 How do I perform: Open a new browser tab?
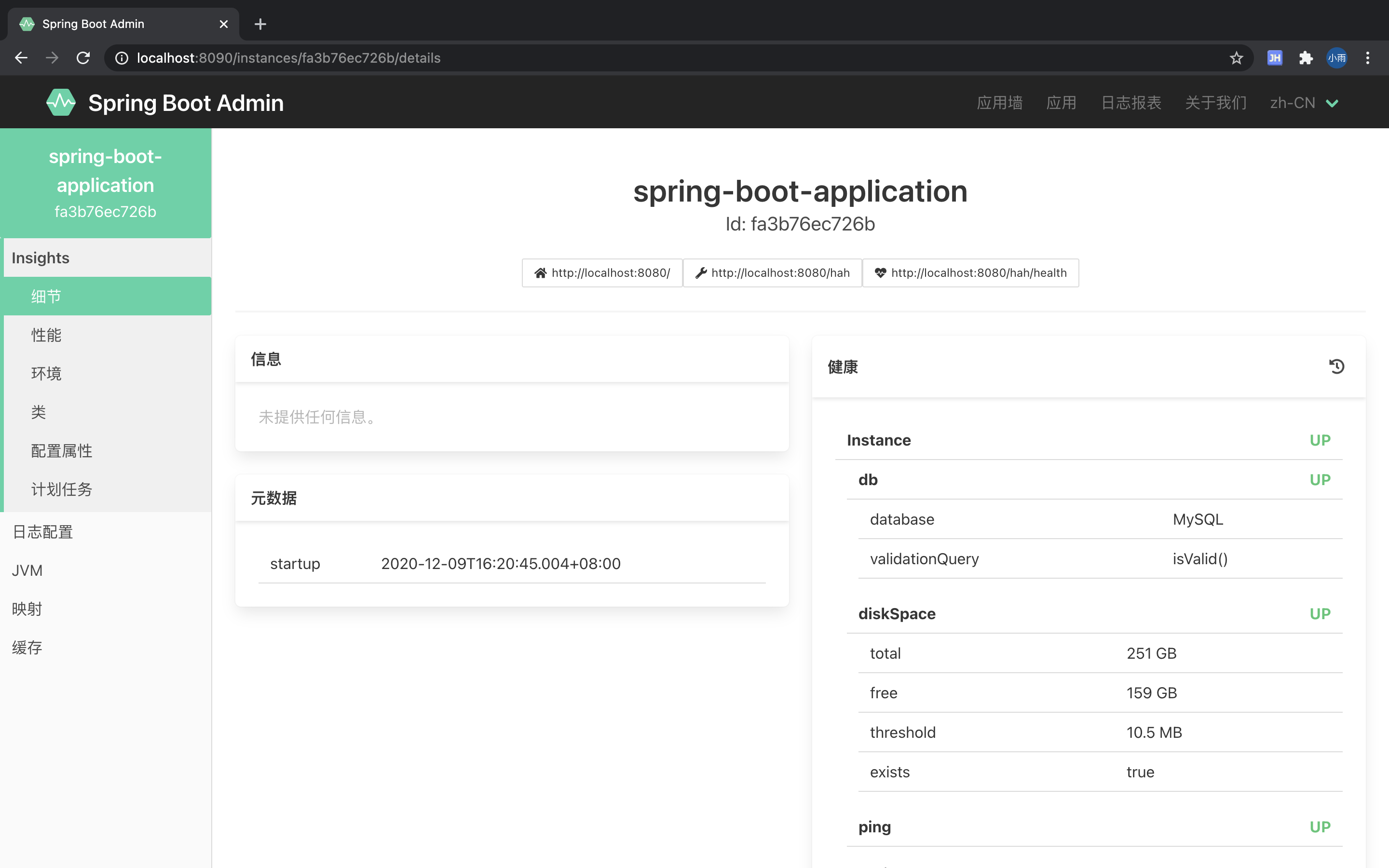tap(260, 24)
